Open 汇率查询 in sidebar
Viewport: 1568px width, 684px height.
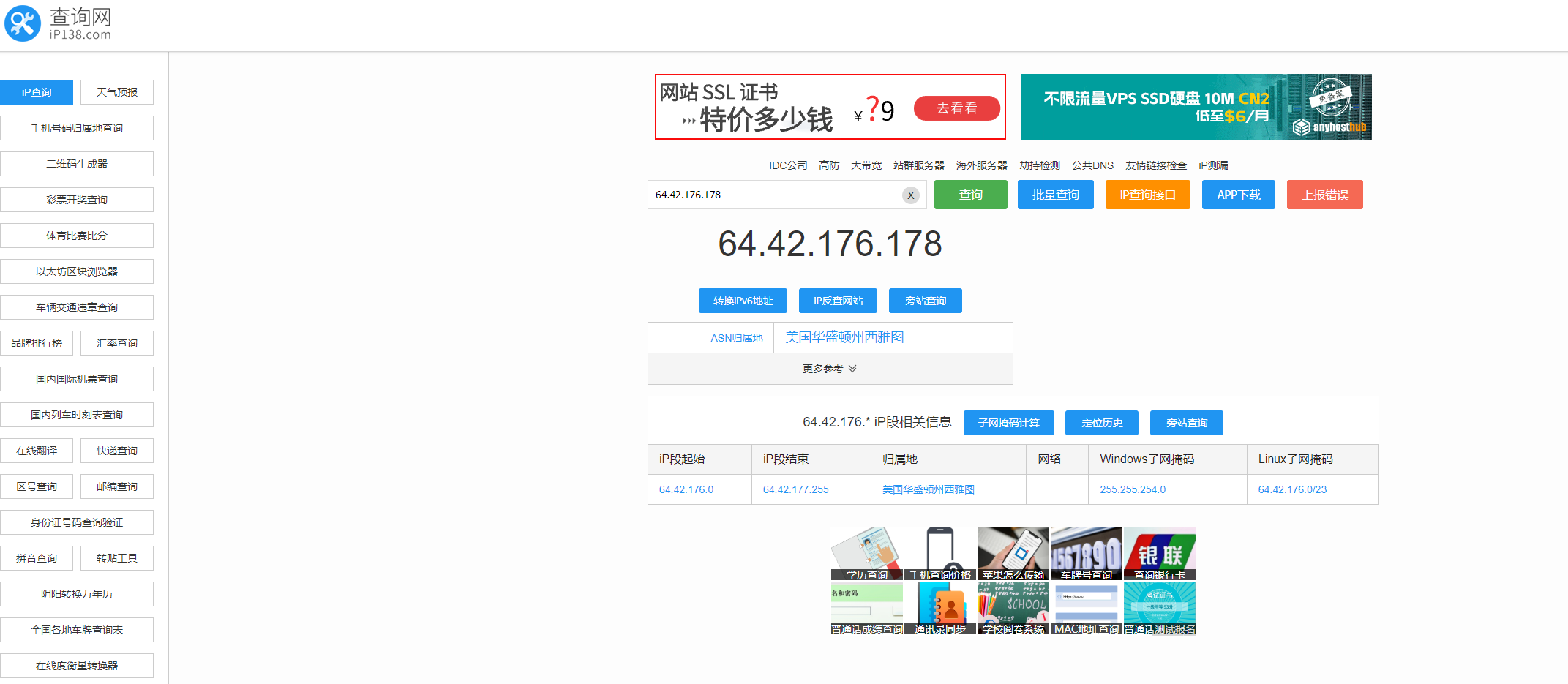117,343
